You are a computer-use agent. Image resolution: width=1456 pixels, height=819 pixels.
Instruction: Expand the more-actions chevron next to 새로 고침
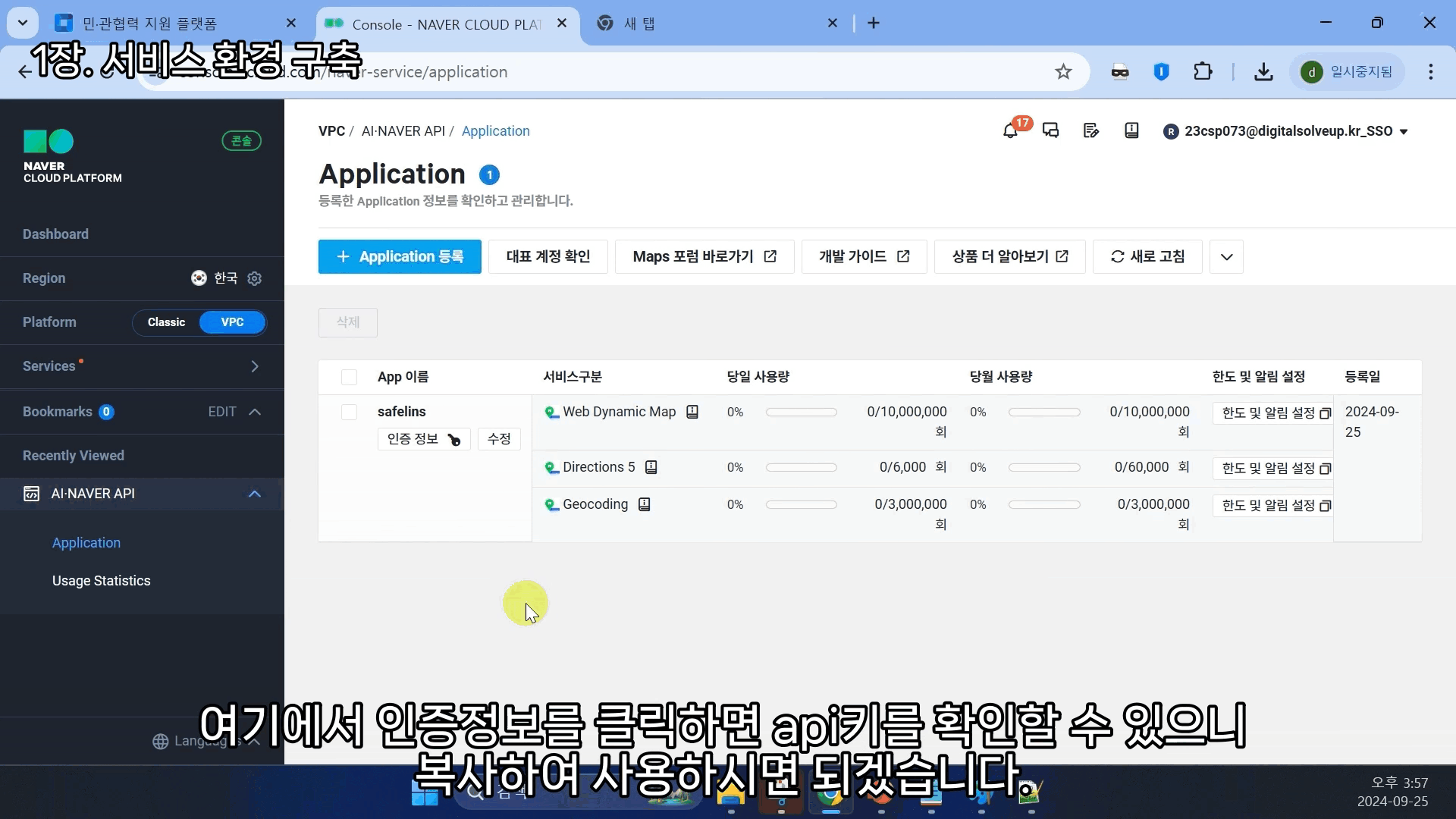point(1226,257)
